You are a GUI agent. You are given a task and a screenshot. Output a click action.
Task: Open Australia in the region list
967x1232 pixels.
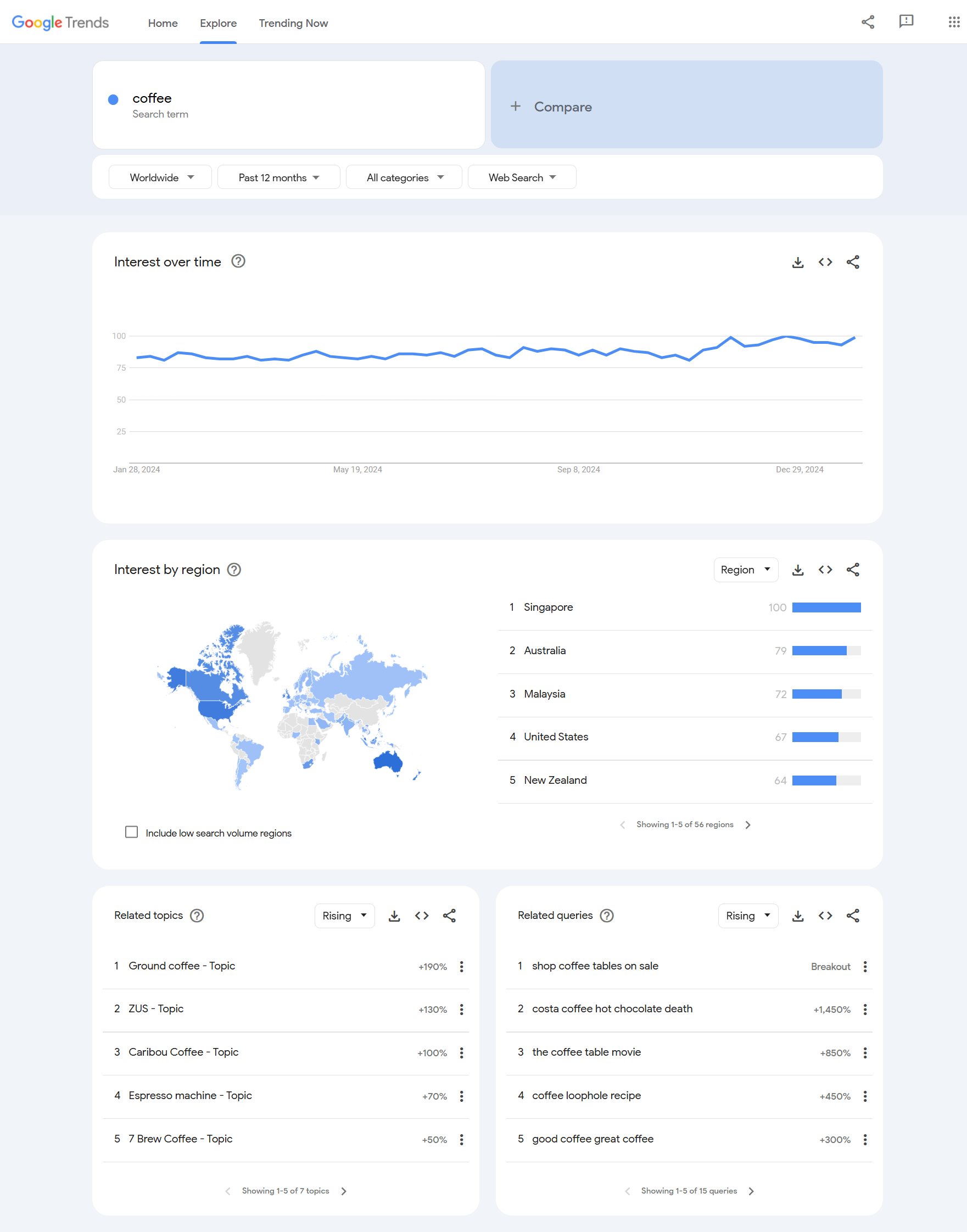[x=545, y=650]
